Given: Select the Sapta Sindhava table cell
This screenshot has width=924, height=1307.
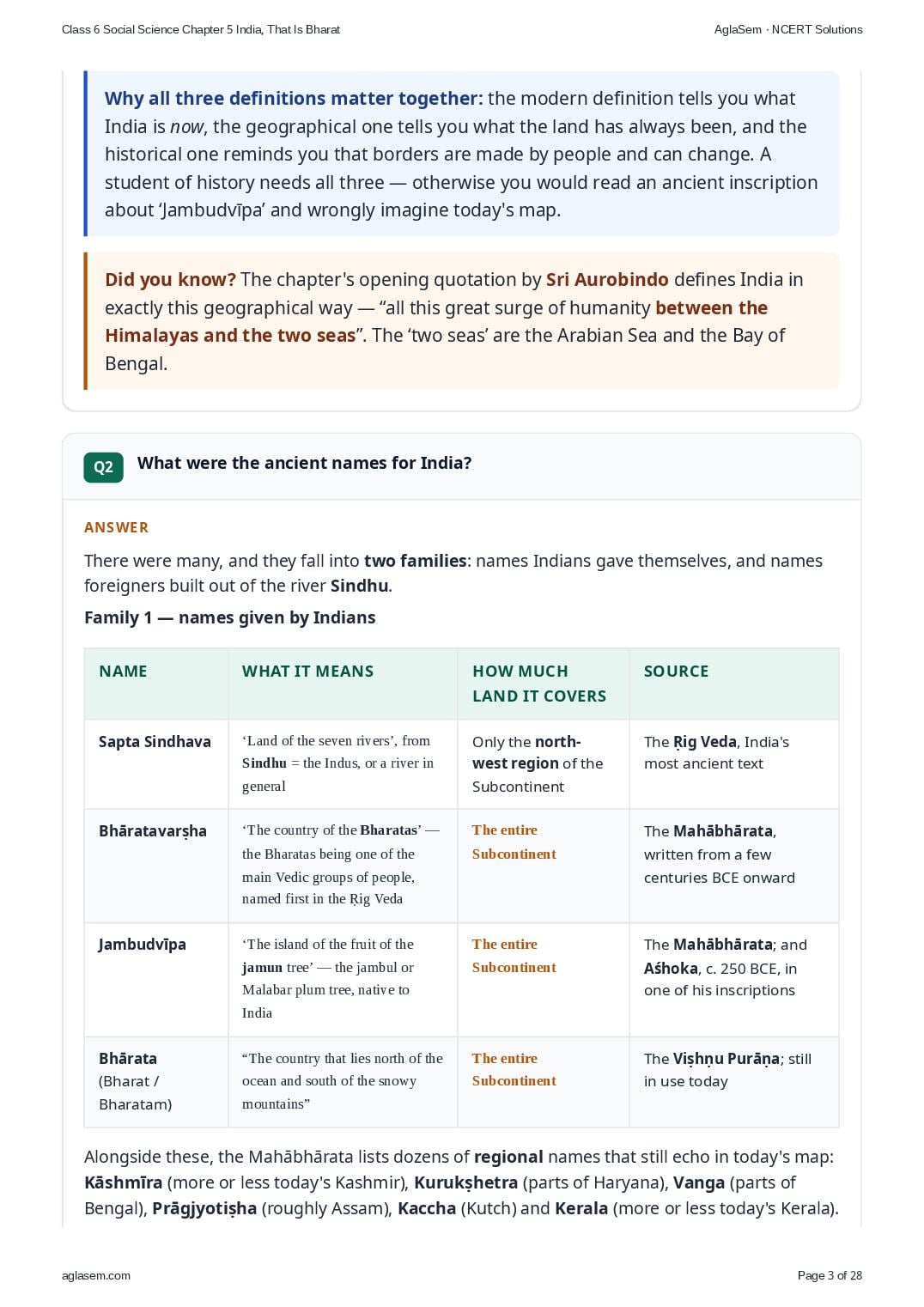Looking at the screenshot, I should click(156, 764).
